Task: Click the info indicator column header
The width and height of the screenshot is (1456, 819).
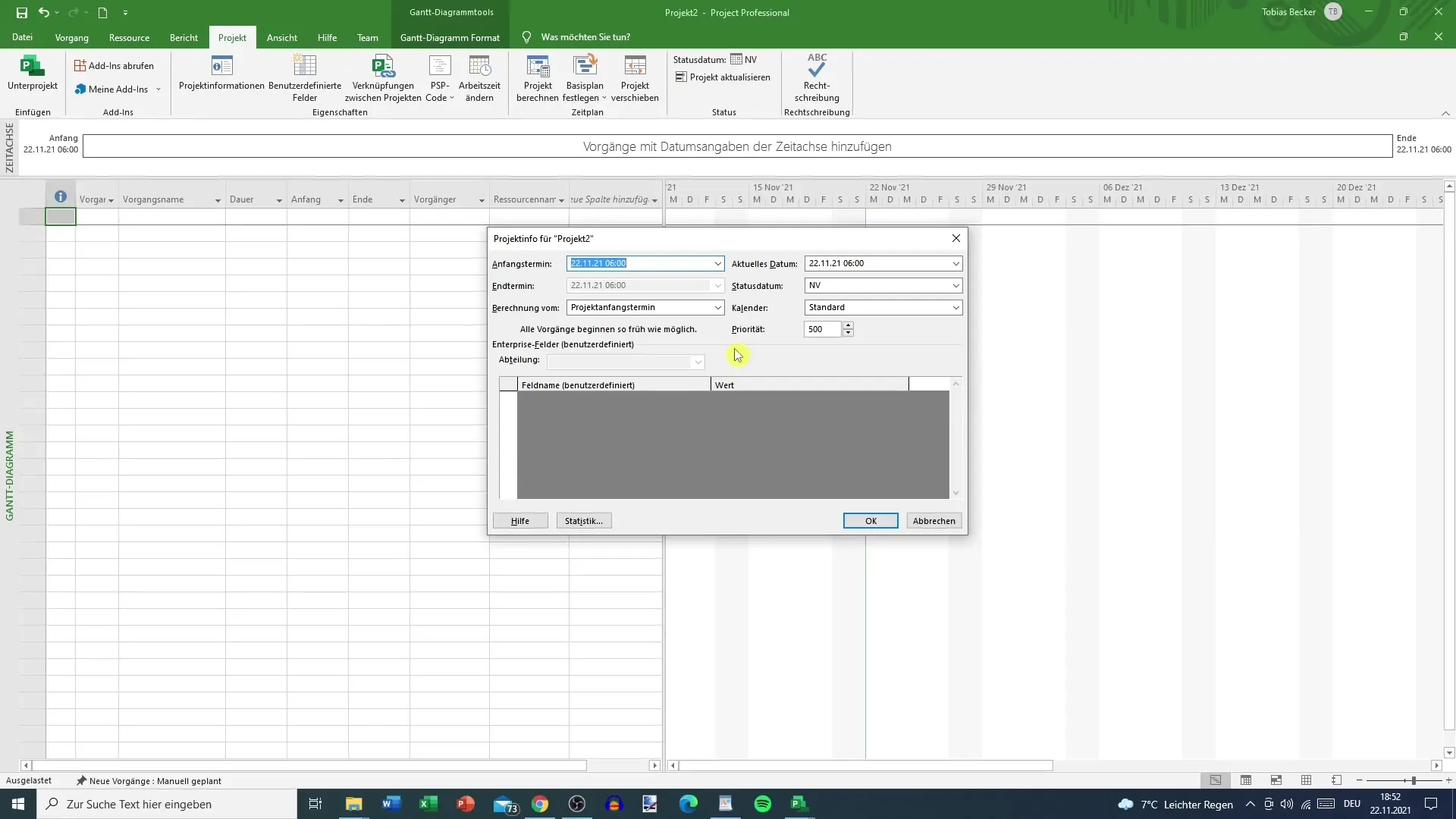Action: click(x=61, y=197)
